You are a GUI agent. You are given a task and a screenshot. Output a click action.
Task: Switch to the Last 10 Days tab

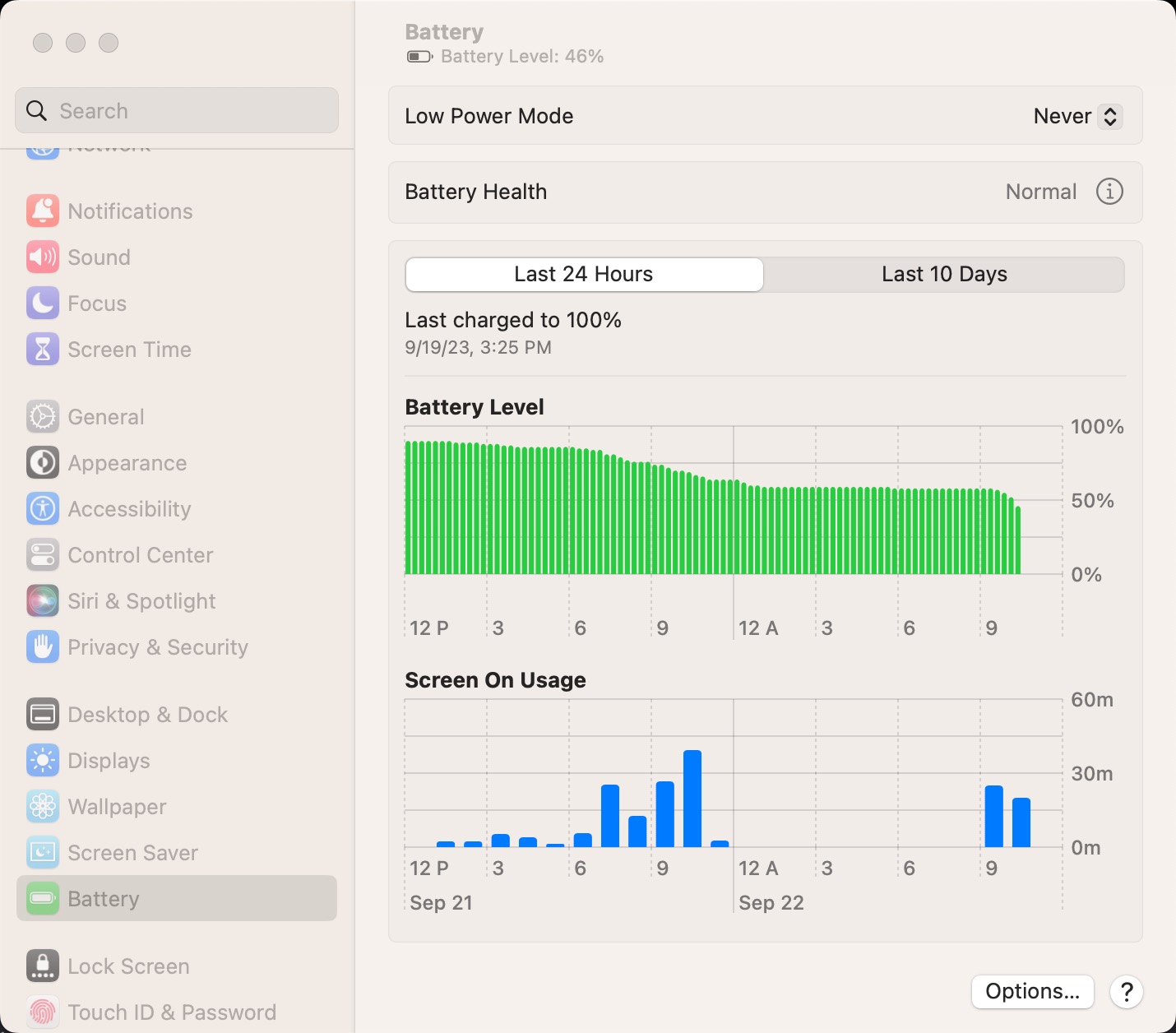944,275
